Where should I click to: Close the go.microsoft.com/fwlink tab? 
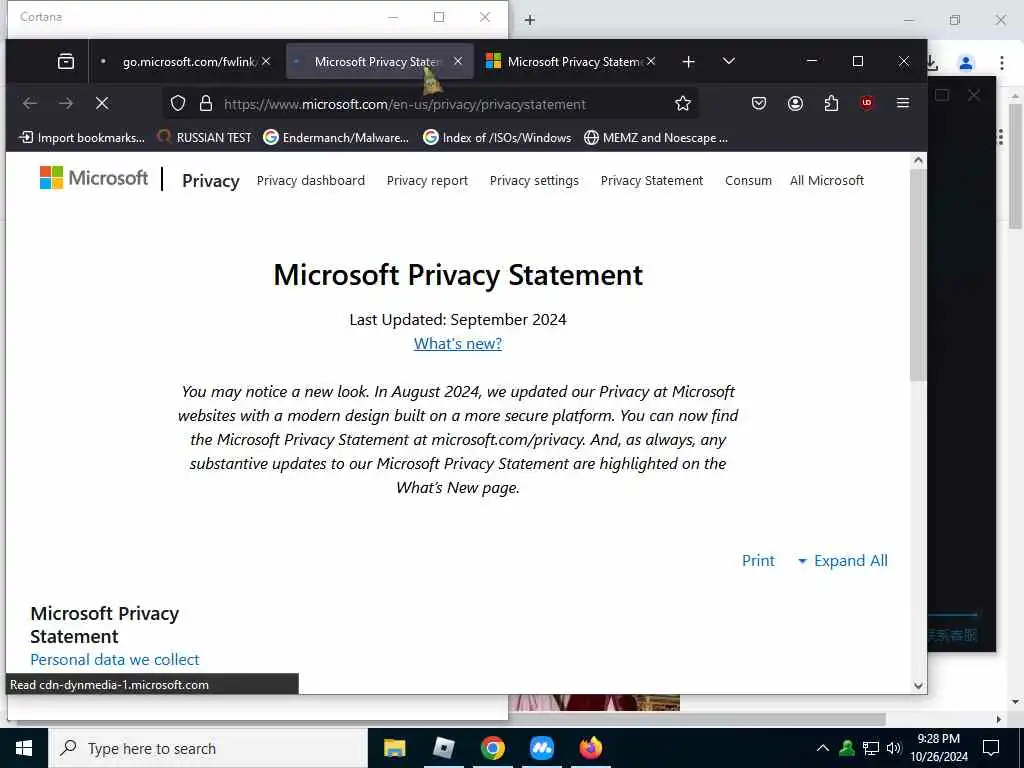click(x=266, y=61)
